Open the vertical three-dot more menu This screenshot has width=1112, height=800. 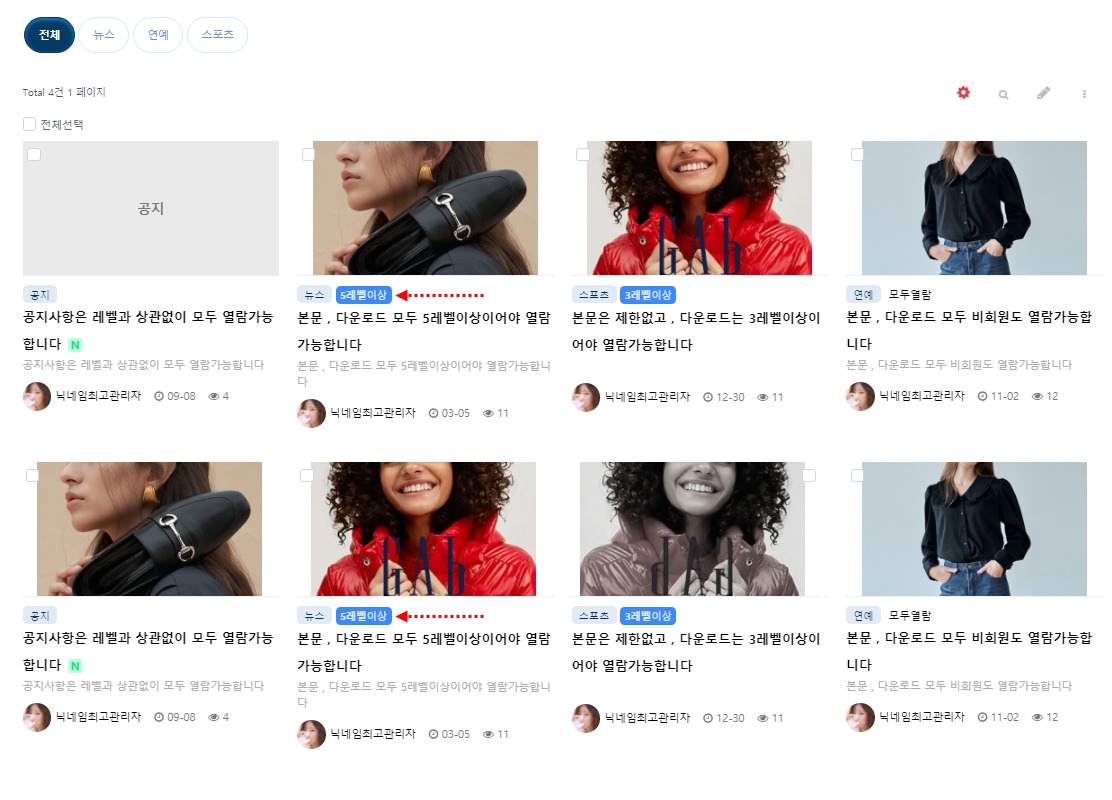[x=1084, y=94]
